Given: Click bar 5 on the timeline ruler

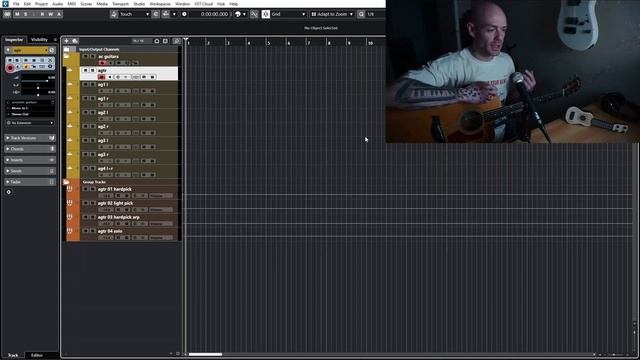Looking at the screenshot, I should tap(269, 42).
